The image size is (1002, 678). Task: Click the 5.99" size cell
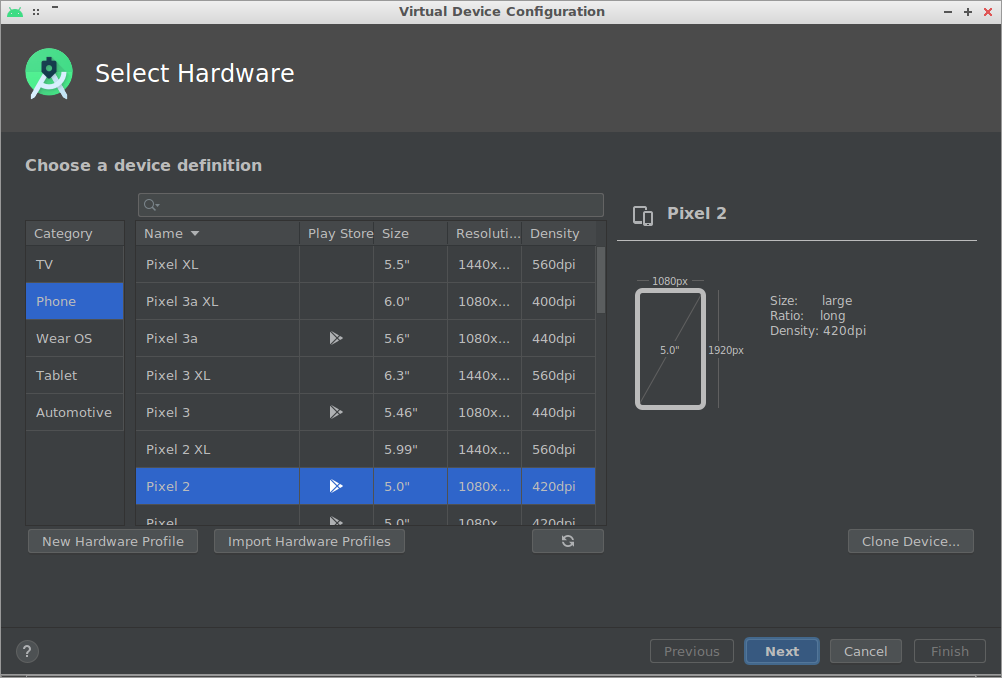point(411,449)
